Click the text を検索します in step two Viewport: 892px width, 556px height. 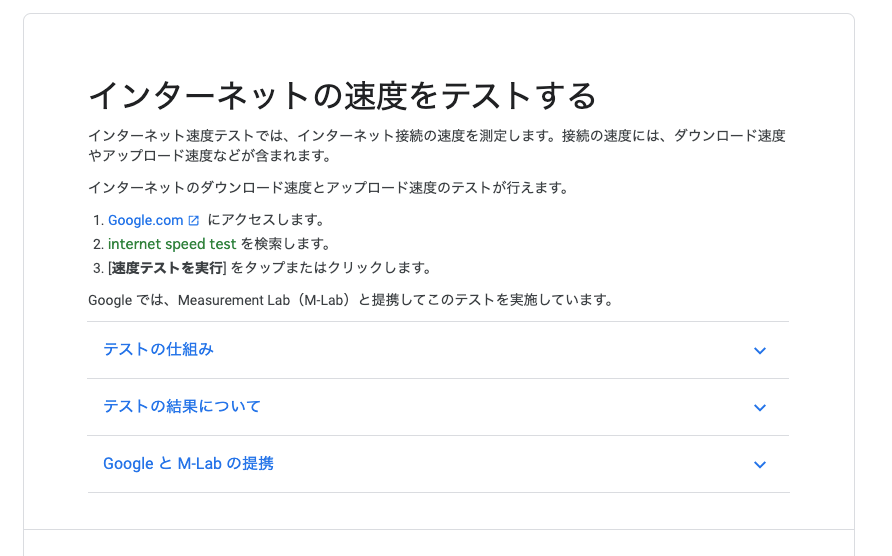tap(285, 244)
